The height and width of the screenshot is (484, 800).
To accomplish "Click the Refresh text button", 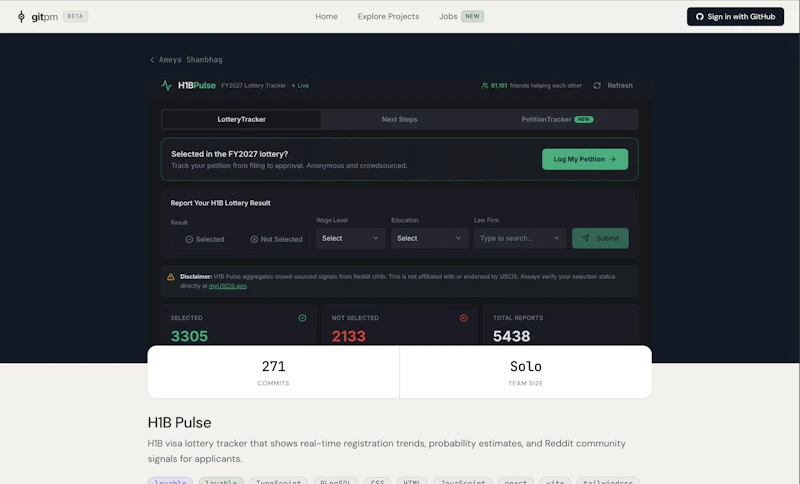I will (620, 86).
